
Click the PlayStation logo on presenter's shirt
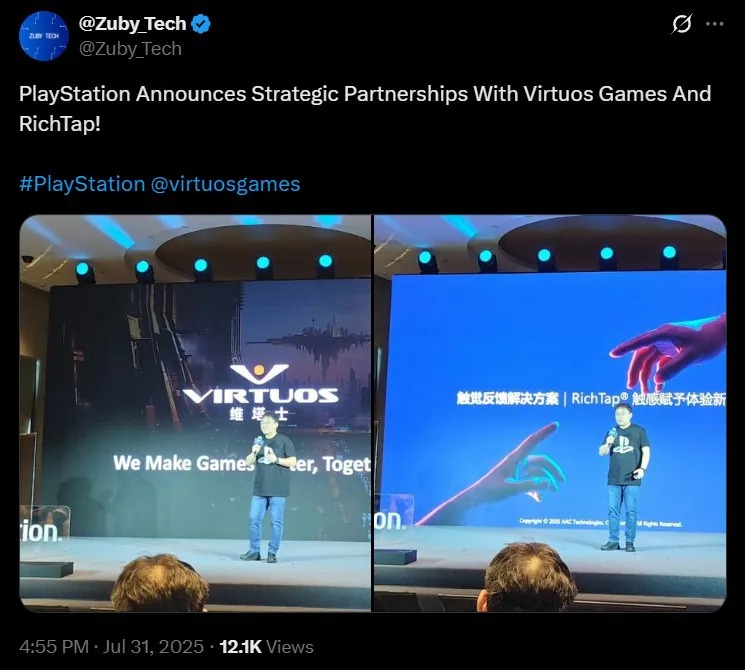(x=621, y=448)
